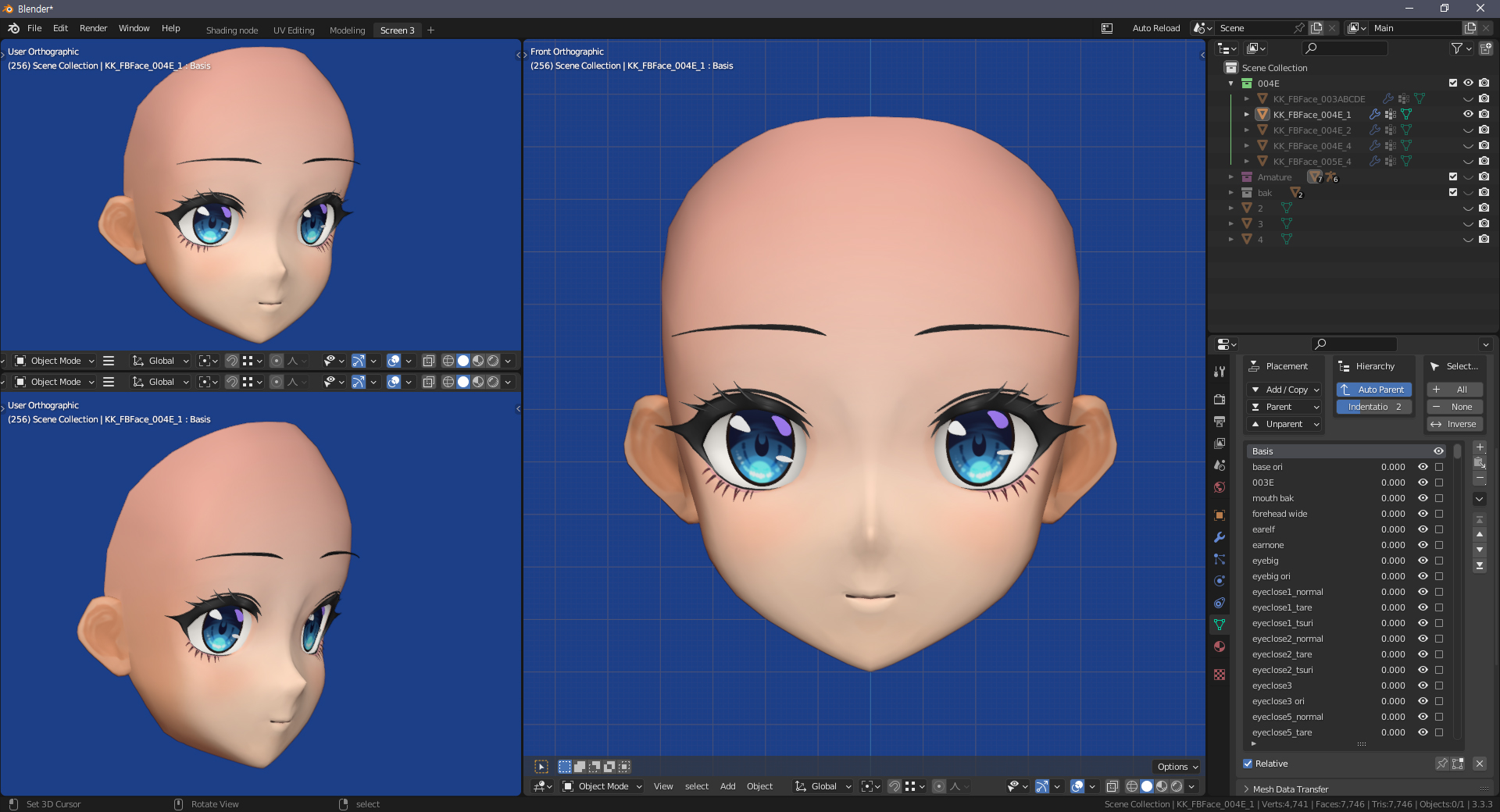
Task: Open the File menu
Action: (34, 28)
